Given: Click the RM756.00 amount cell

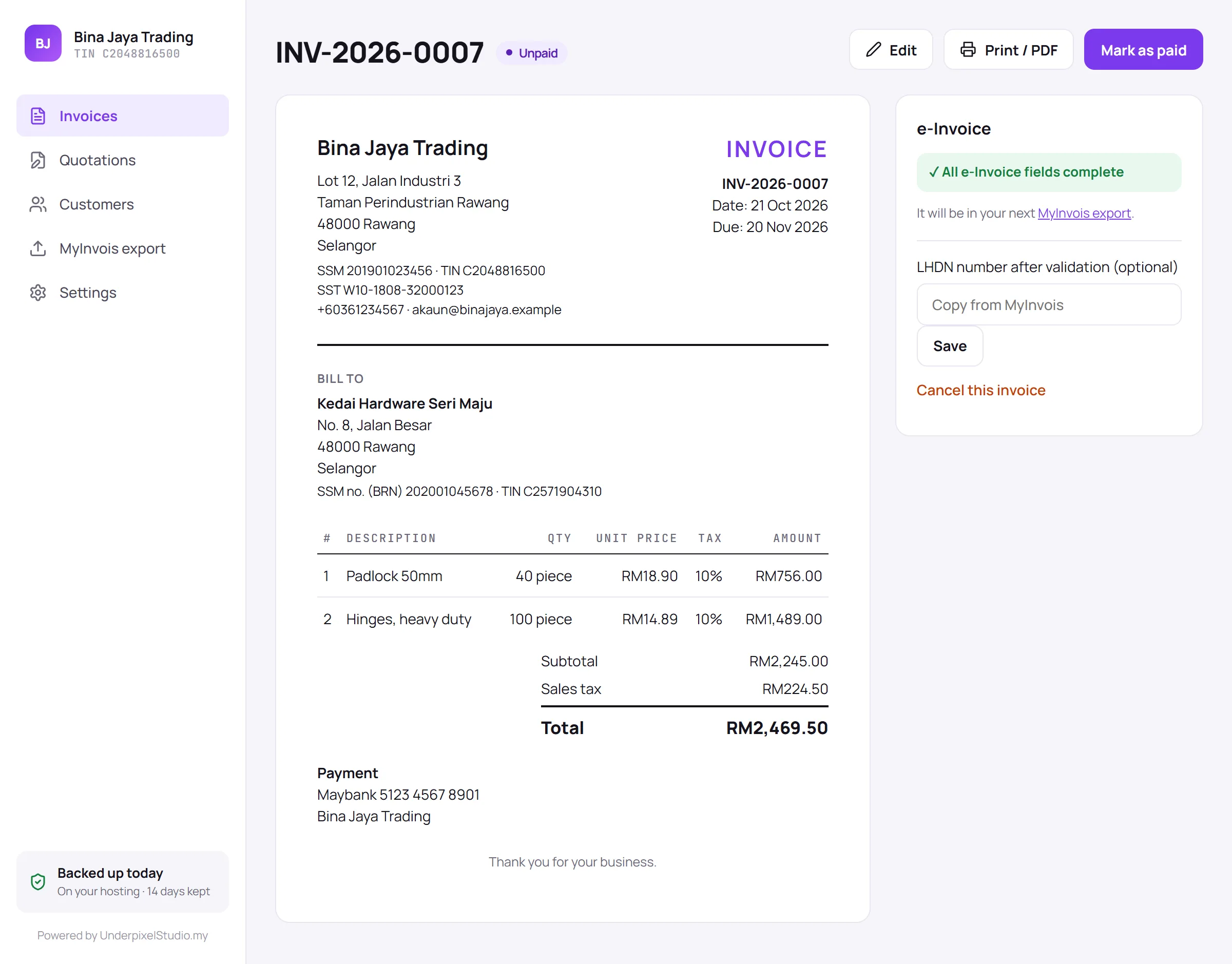Looking at the screenshot, I should click(788, 576).
